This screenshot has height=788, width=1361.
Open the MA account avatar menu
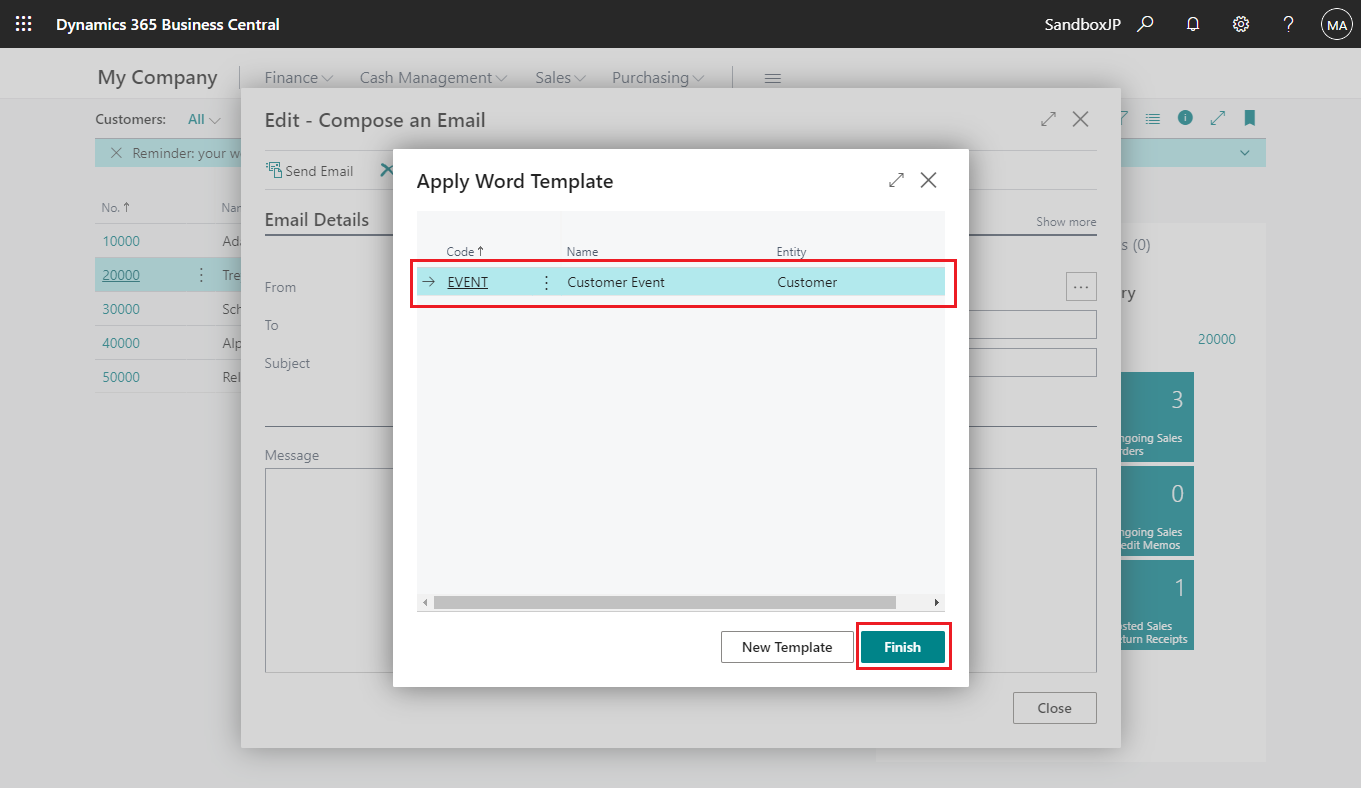pos(1336,23)
